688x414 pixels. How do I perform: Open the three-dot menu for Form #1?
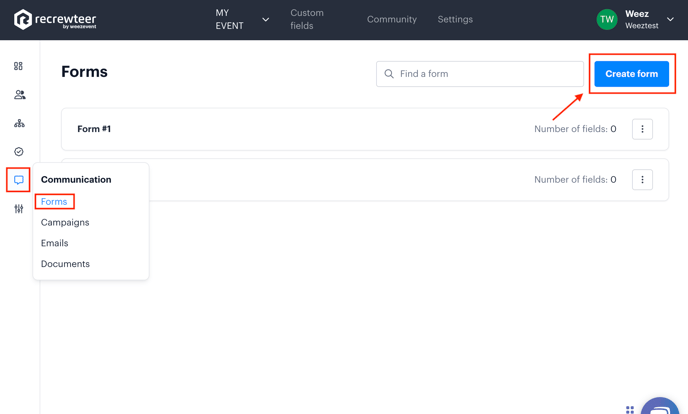tap(642, 129)
